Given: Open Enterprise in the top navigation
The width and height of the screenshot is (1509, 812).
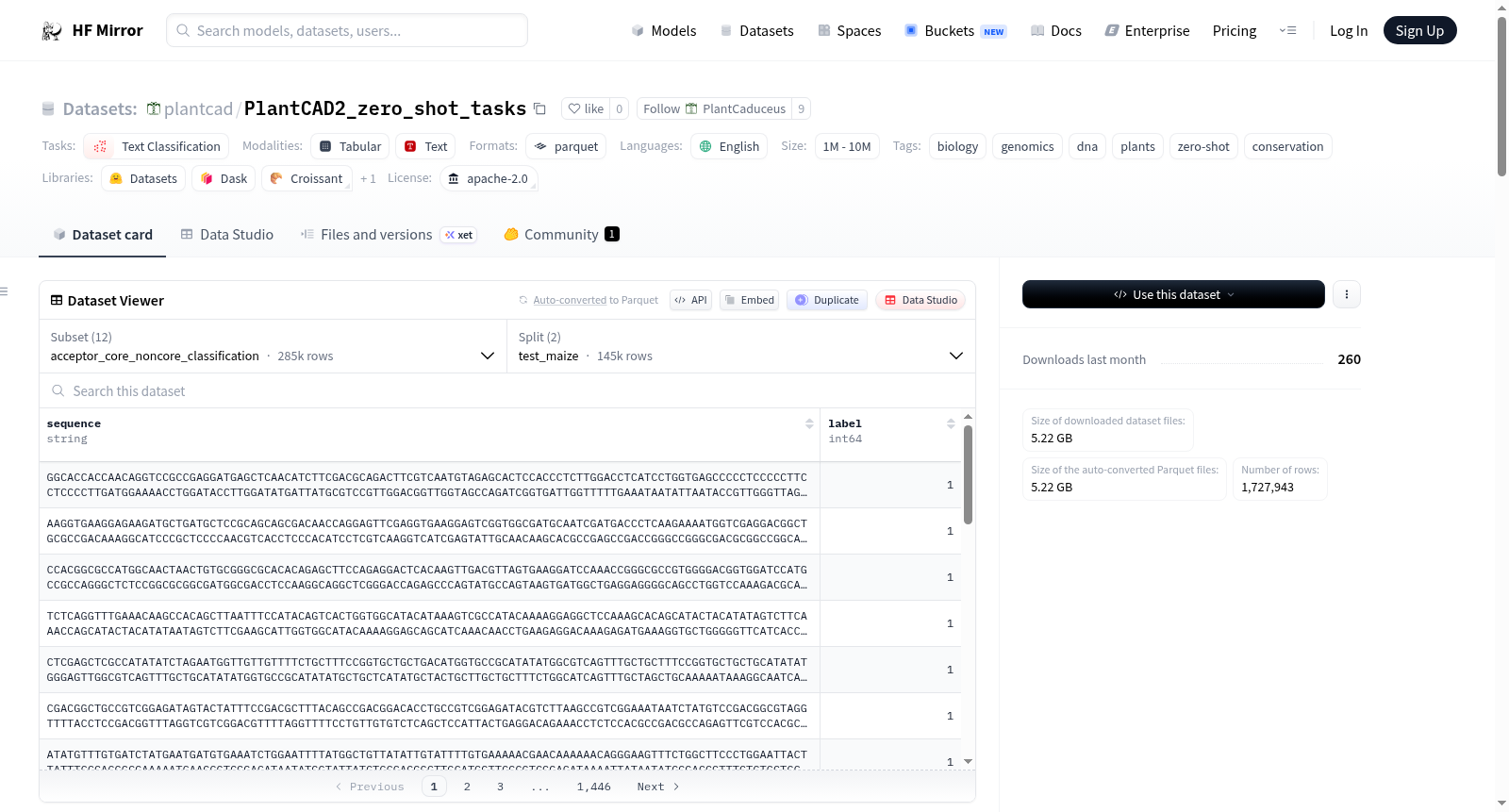Looking at the screenshot, I should point(1147,30).
